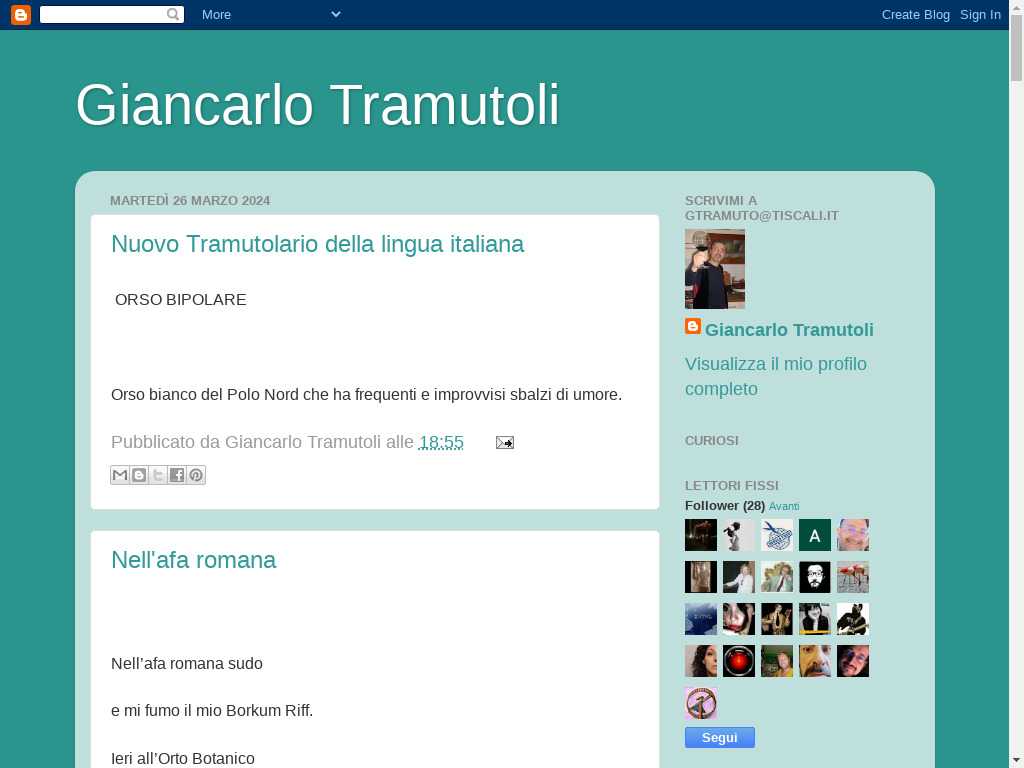This screenshot has height=768, width=1024.
Task: Share post to Twitter icon
Action: click(158, 475)
